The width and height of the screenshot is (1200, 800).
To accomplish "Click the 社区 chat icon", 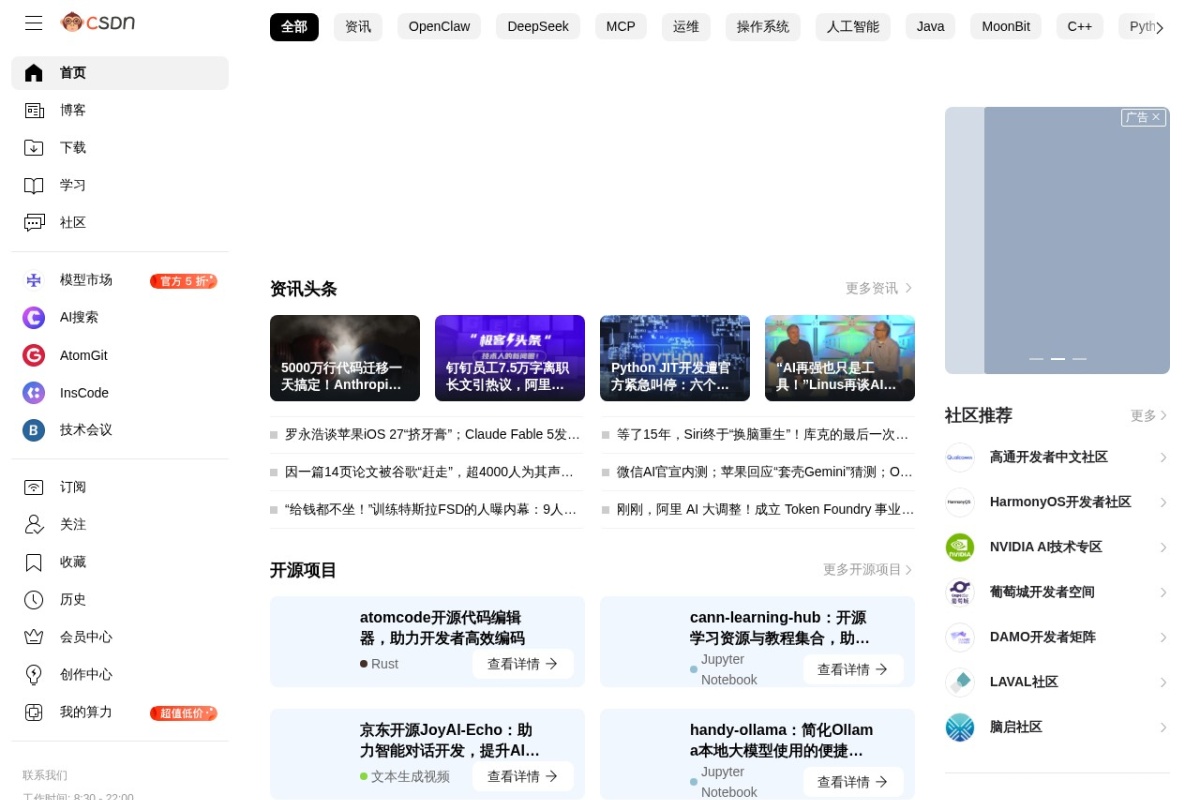I will pyautogui.click(x=34, y=222).
